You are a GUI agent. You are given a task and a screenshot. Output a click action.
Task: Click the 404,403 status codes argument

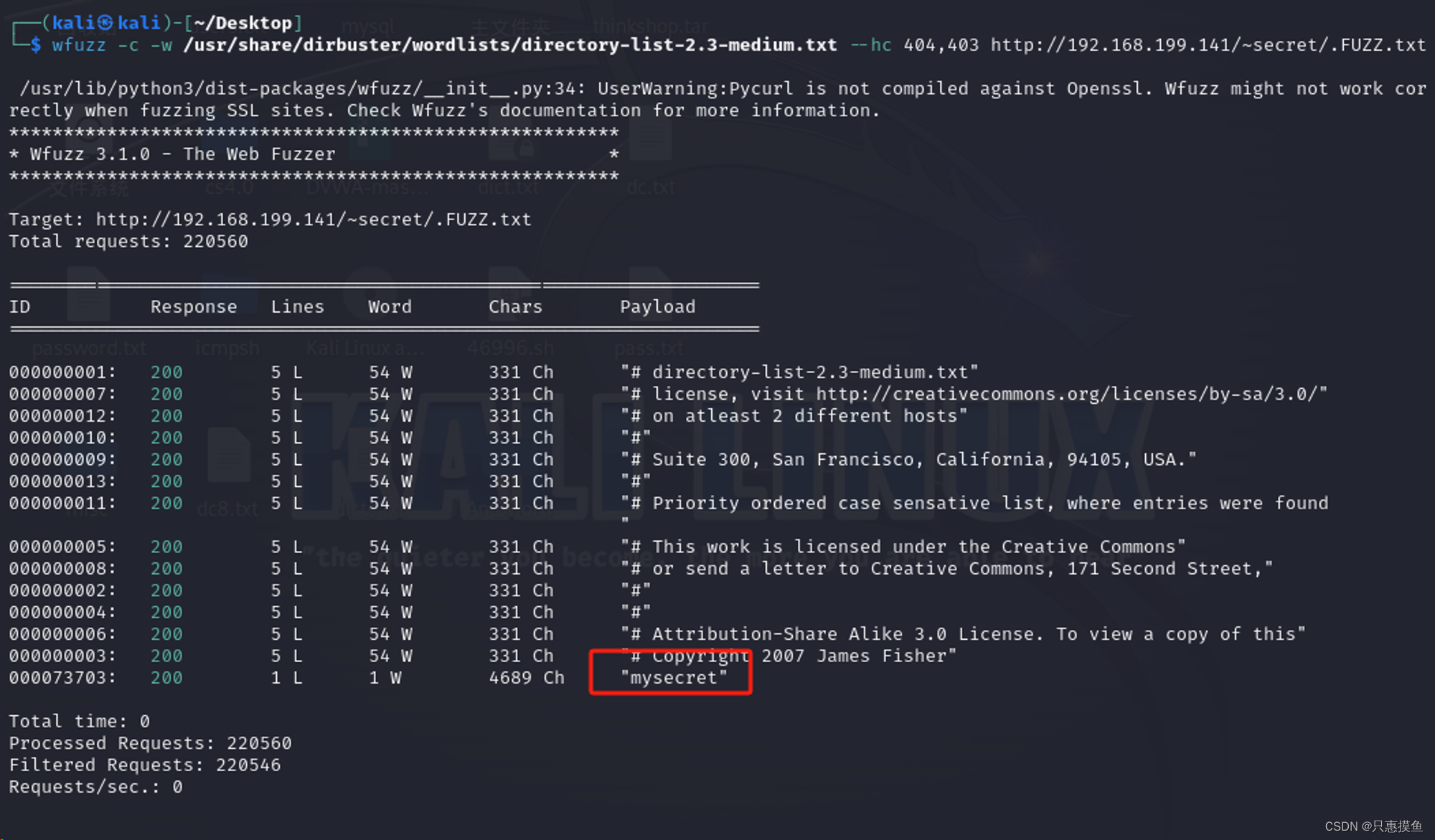[x=941, y=45]
